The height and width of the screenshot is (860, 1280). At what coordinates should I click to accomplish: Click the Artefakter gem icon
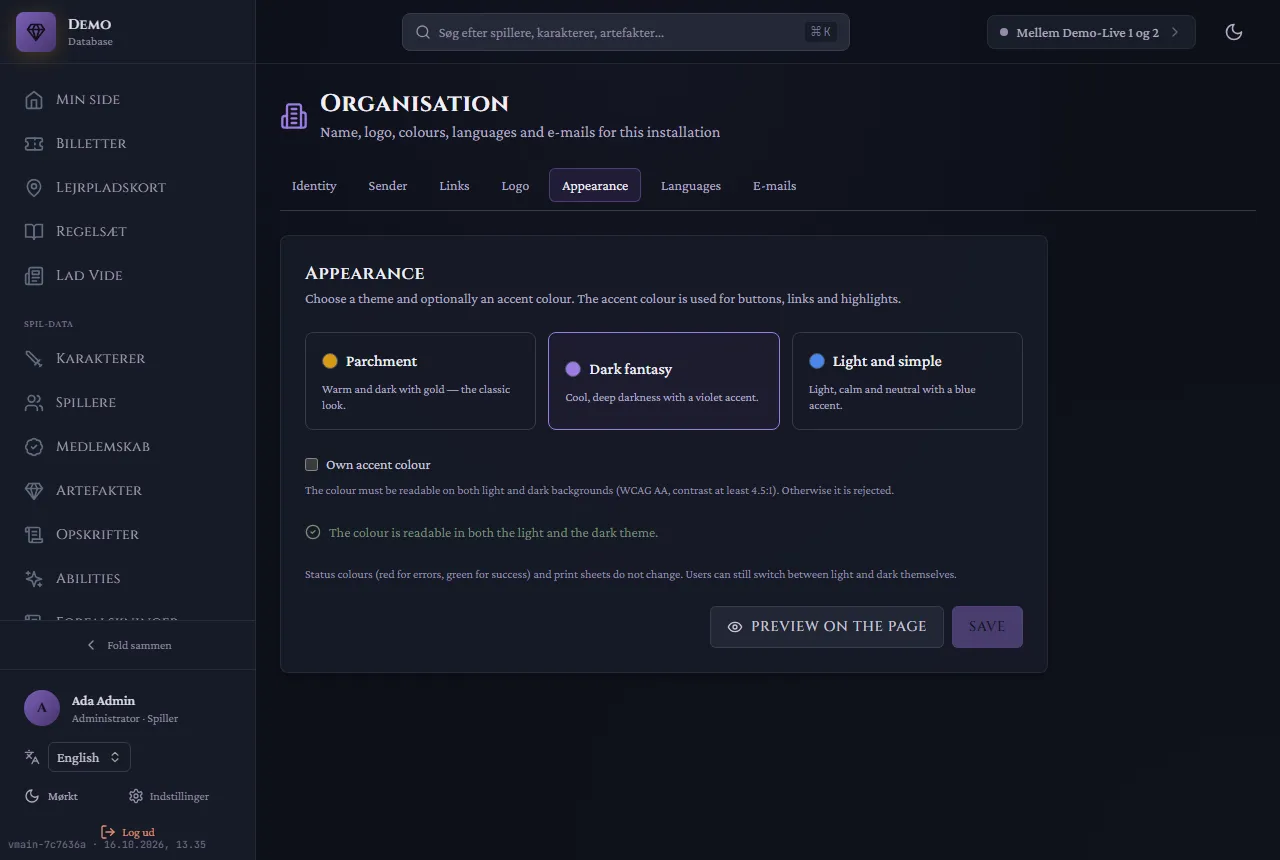click(x=34, y=491)
